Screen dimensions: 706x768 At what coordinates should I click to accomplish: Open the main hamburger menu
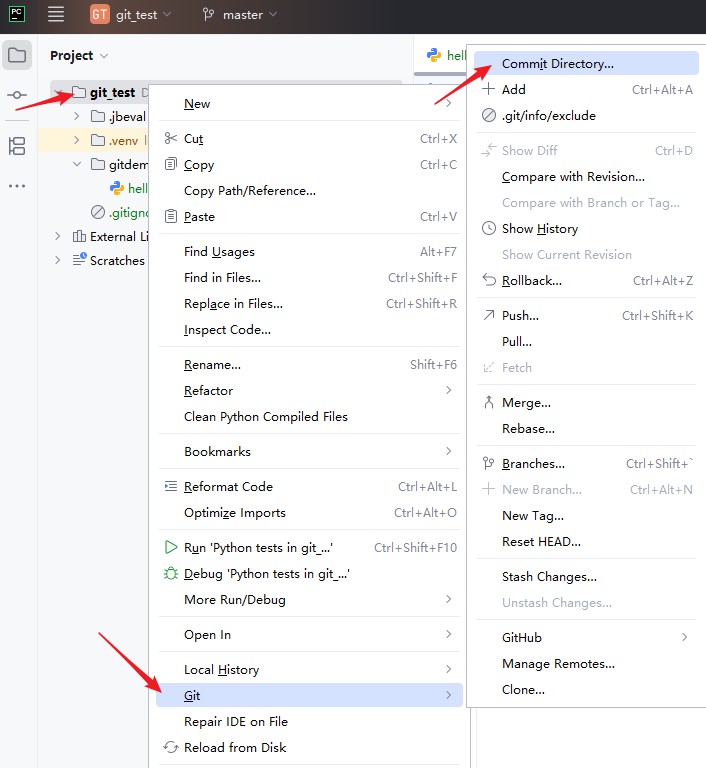(56, 14)
